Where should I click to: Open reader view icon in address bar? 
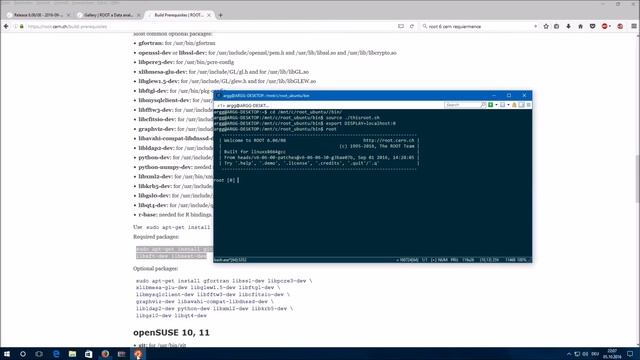(x=401, y=26)
